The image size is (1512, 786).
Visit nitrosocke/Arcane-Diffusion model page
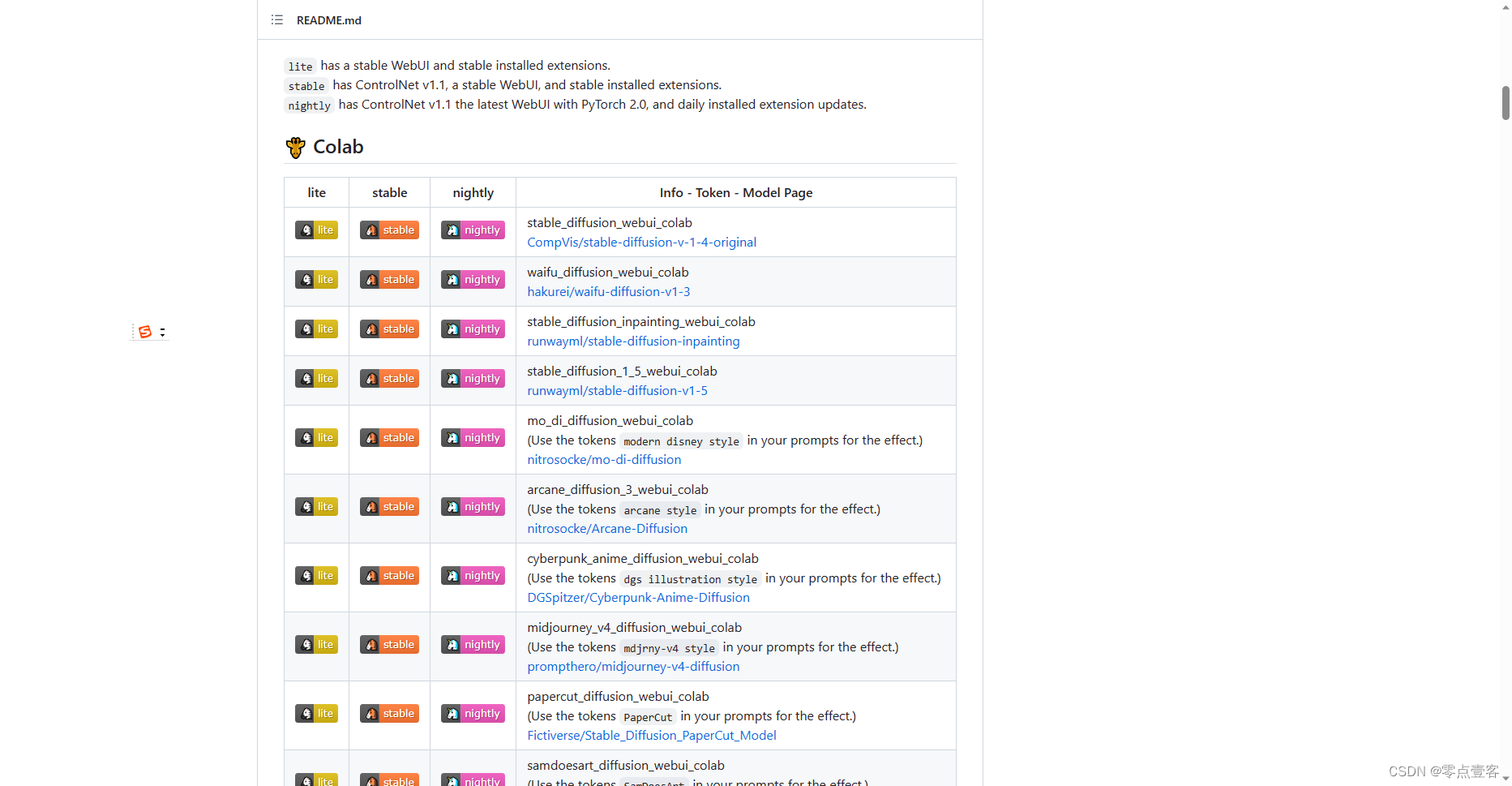tap(607, 529)
